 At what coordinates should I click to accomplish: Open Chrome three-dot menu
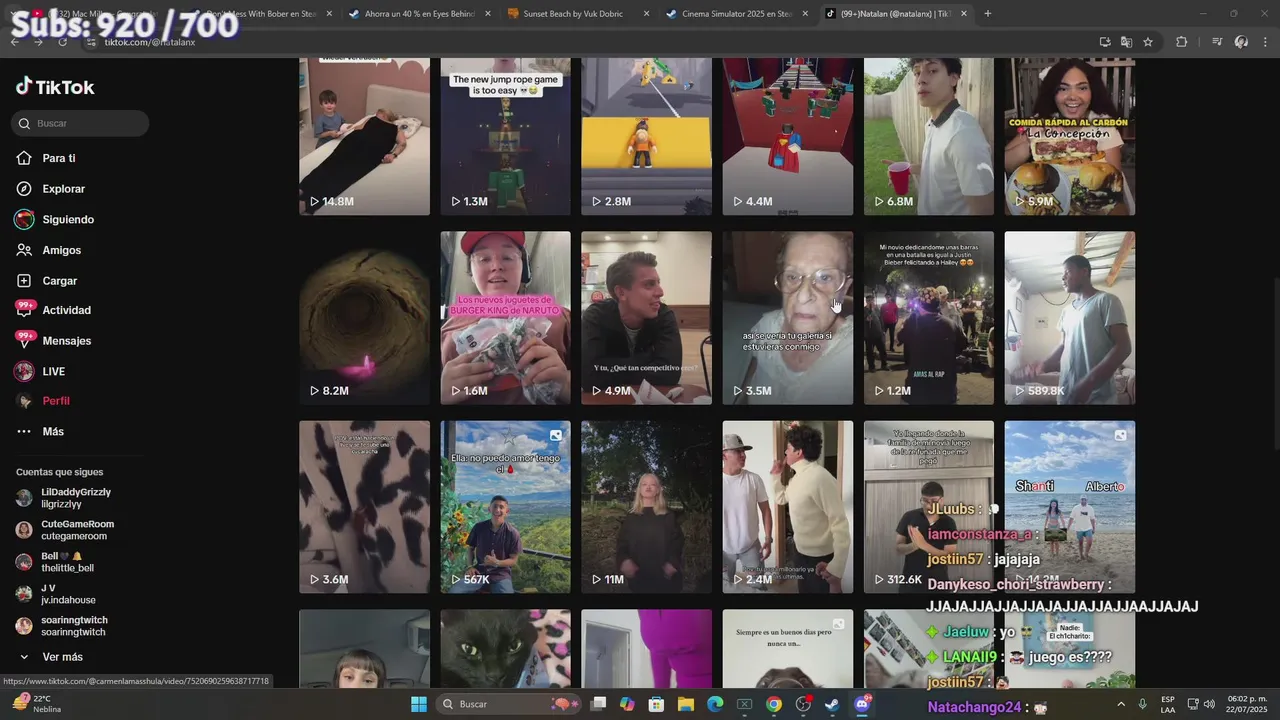pos(1265,42)
